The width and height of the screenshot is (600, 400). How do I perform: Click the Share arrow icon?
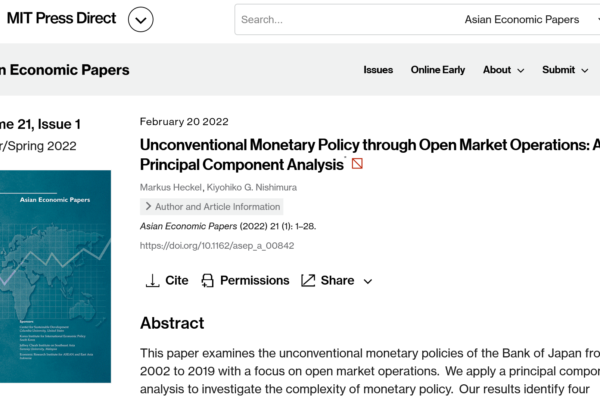pos(308,281)
